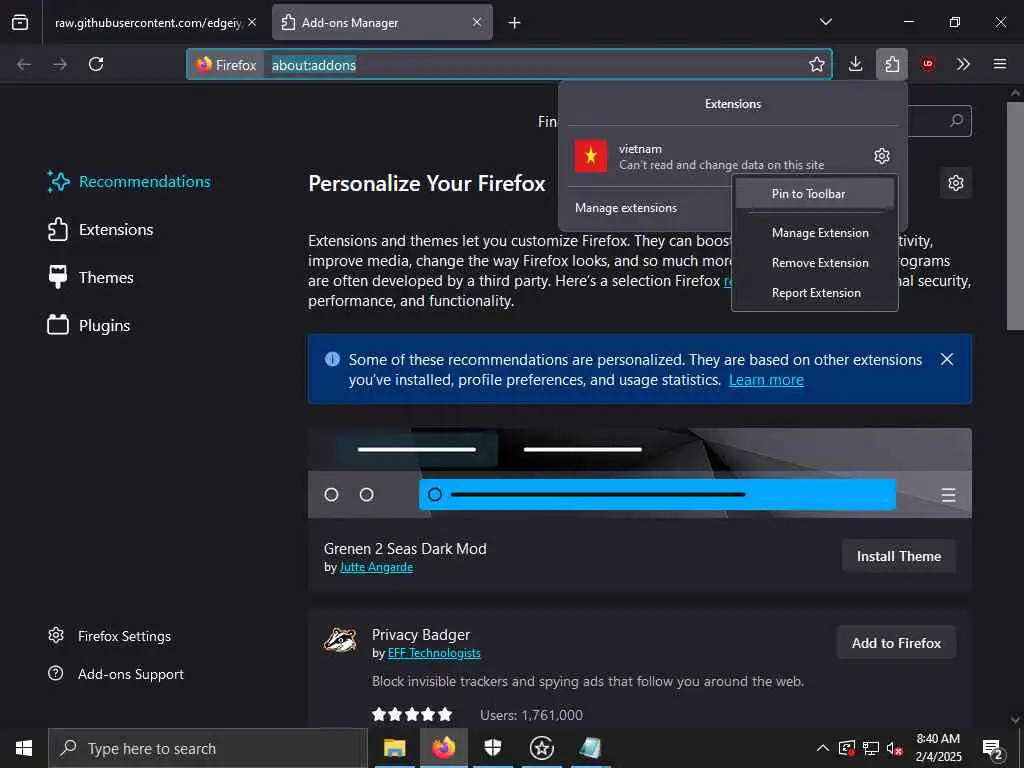Open a new tab with the plus button

[515, 23]
